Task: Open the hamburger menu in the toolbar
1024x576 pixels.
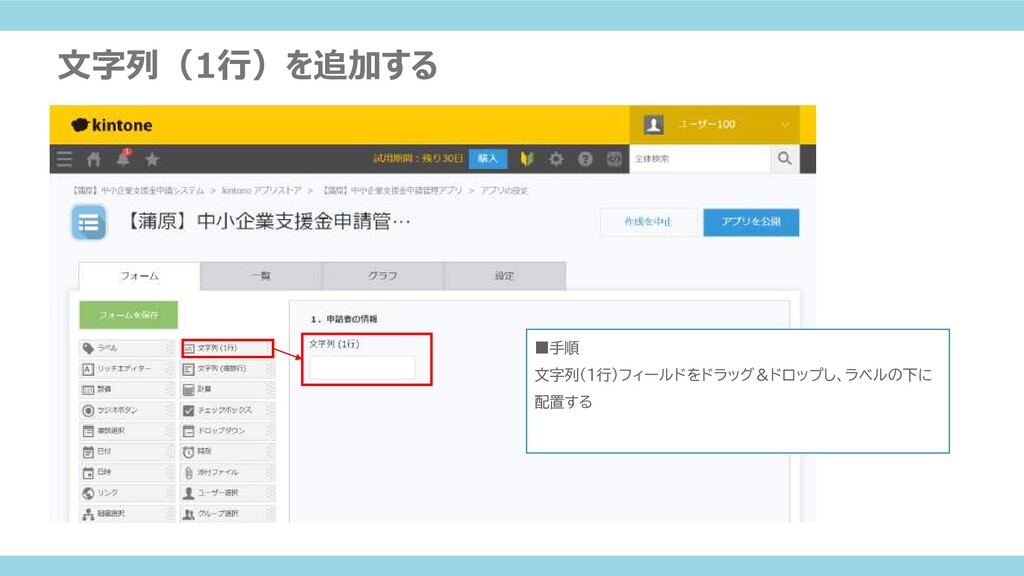Action: click(x=64, y=159)
